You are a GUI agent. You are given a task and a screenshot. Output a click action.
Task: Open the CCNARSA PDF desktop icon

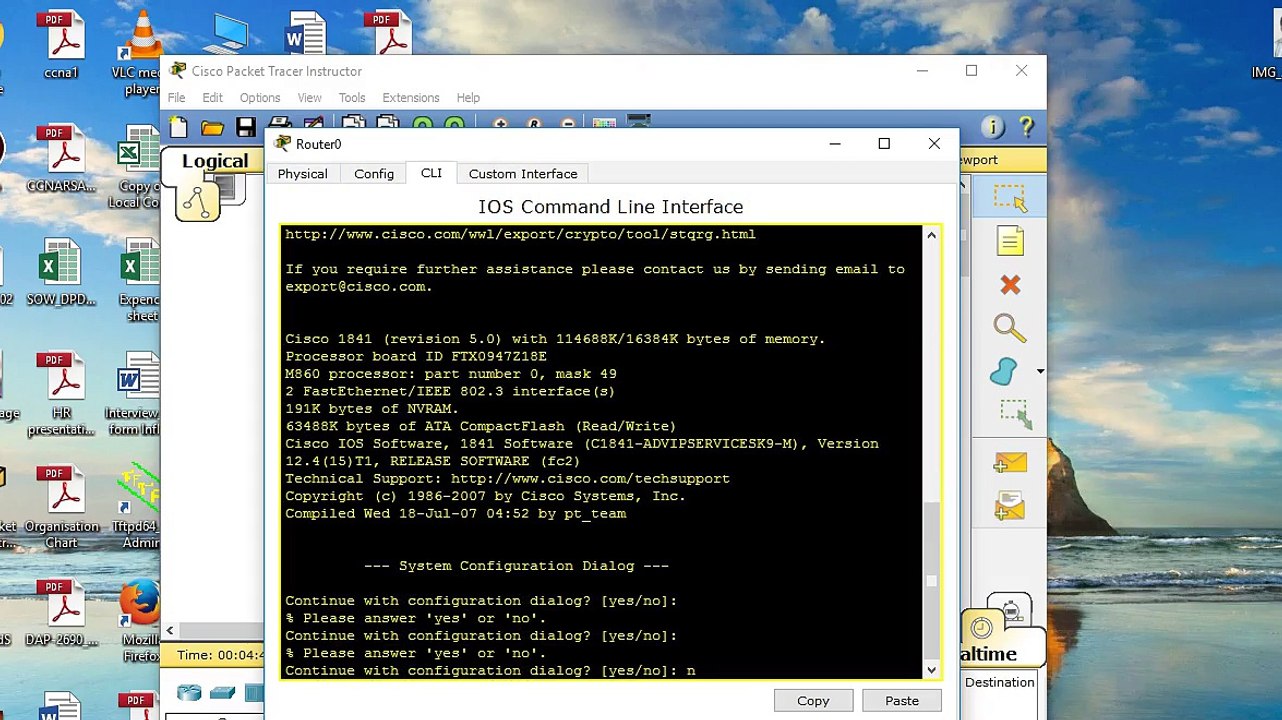pyautogui.click(x=62, y=160)
